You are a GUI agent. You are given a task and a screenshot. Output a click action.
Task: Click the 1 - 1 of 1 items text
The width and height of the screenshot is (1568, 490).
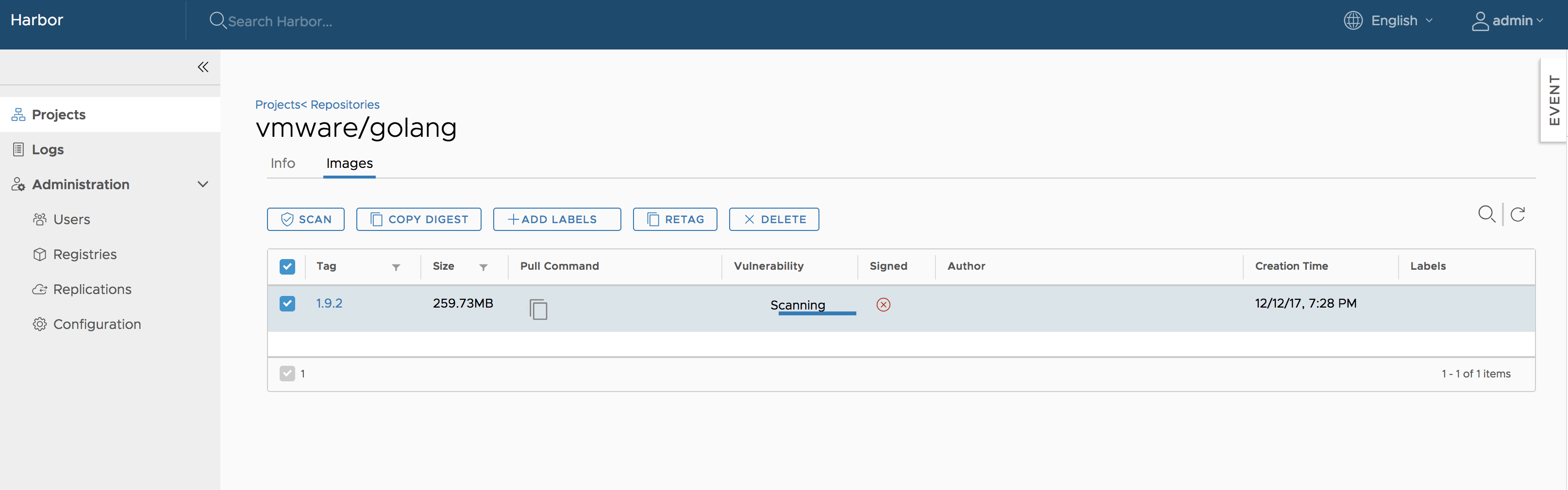pos(1475,374)
